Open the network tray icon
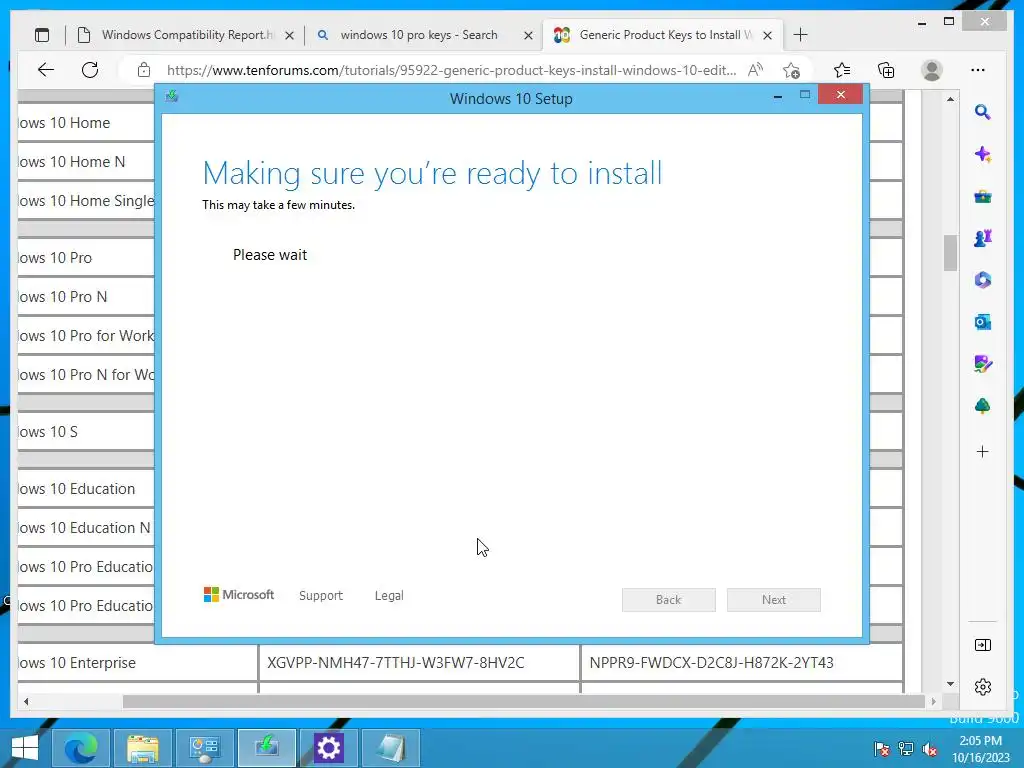 (906, 749)
